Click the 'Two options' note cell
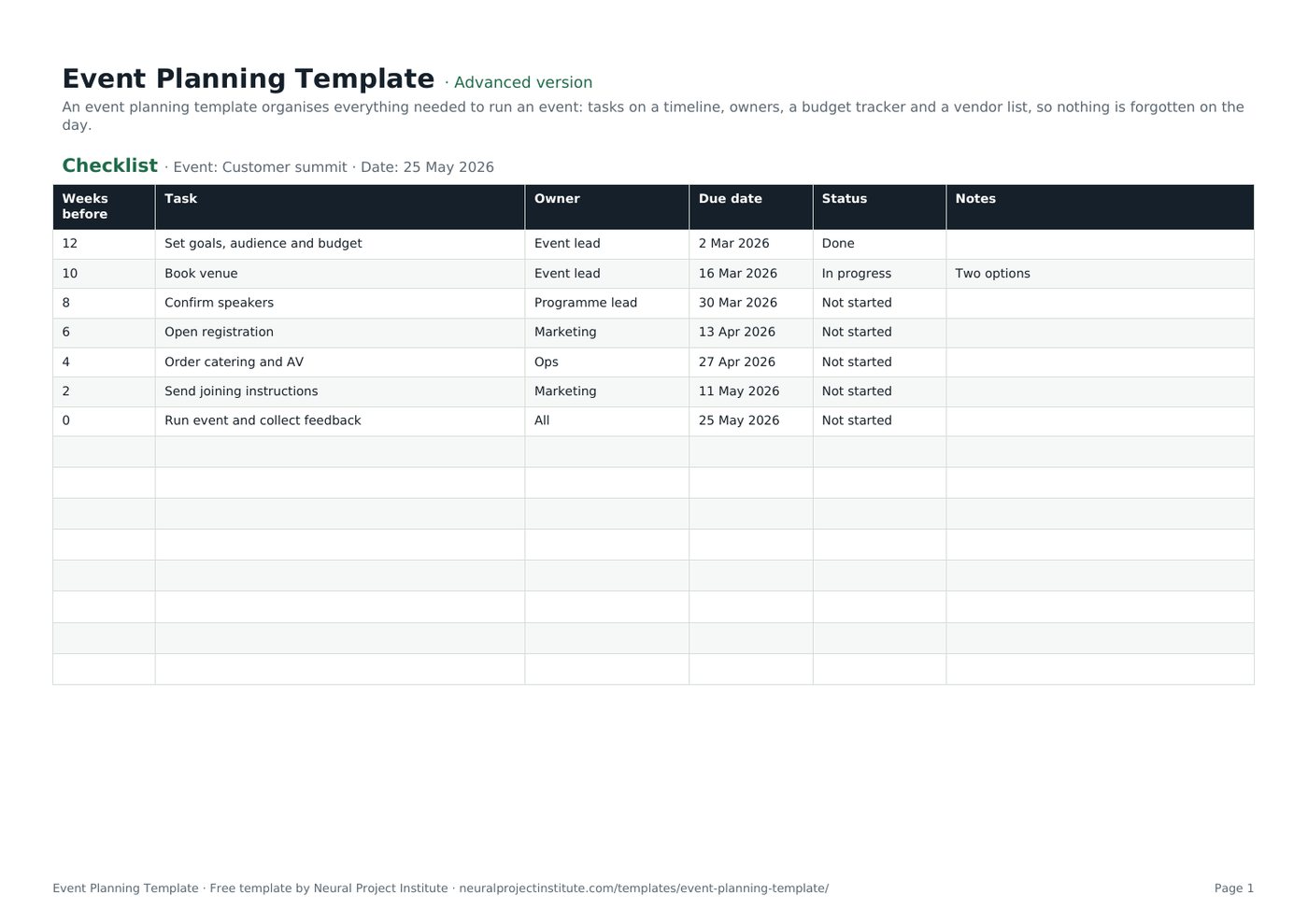Viewport: 1308px width, 924px height. (x=1100, y=274)
